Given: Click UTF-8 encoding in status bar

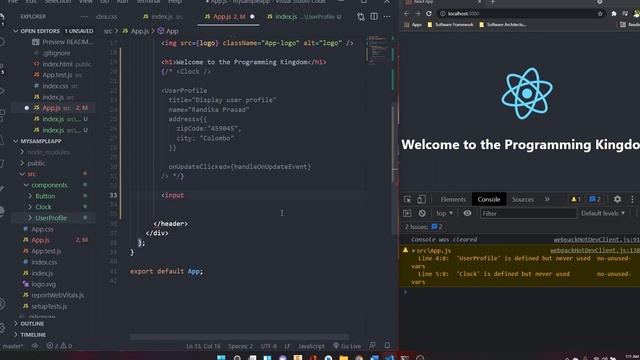Looking at the screenshot, I should point(268,346).
